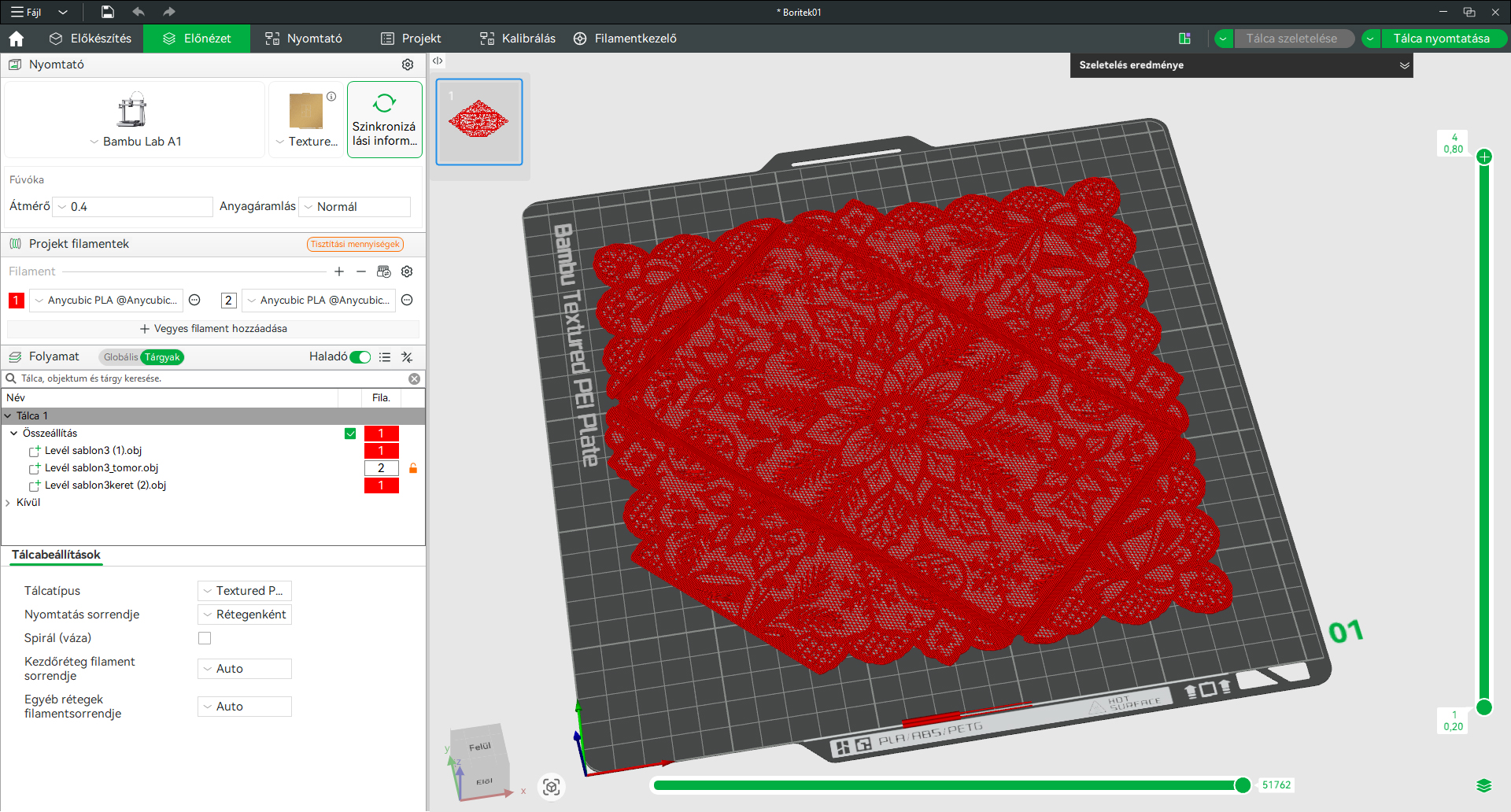Click the lock icon on Levél sablon3_tomor.obj
The height and width of the screenshot is (812, 1511).
pos(413,468)
